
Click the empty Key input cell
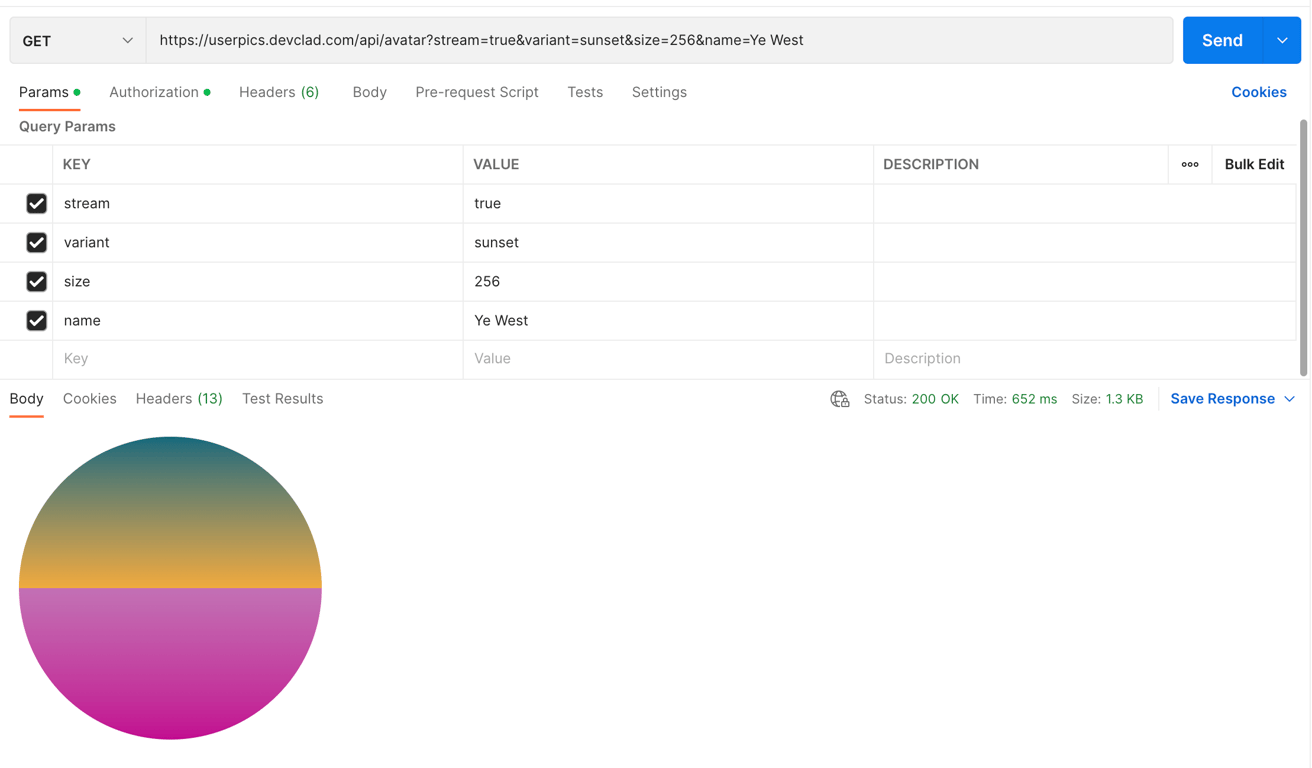(x=258, y=359)
